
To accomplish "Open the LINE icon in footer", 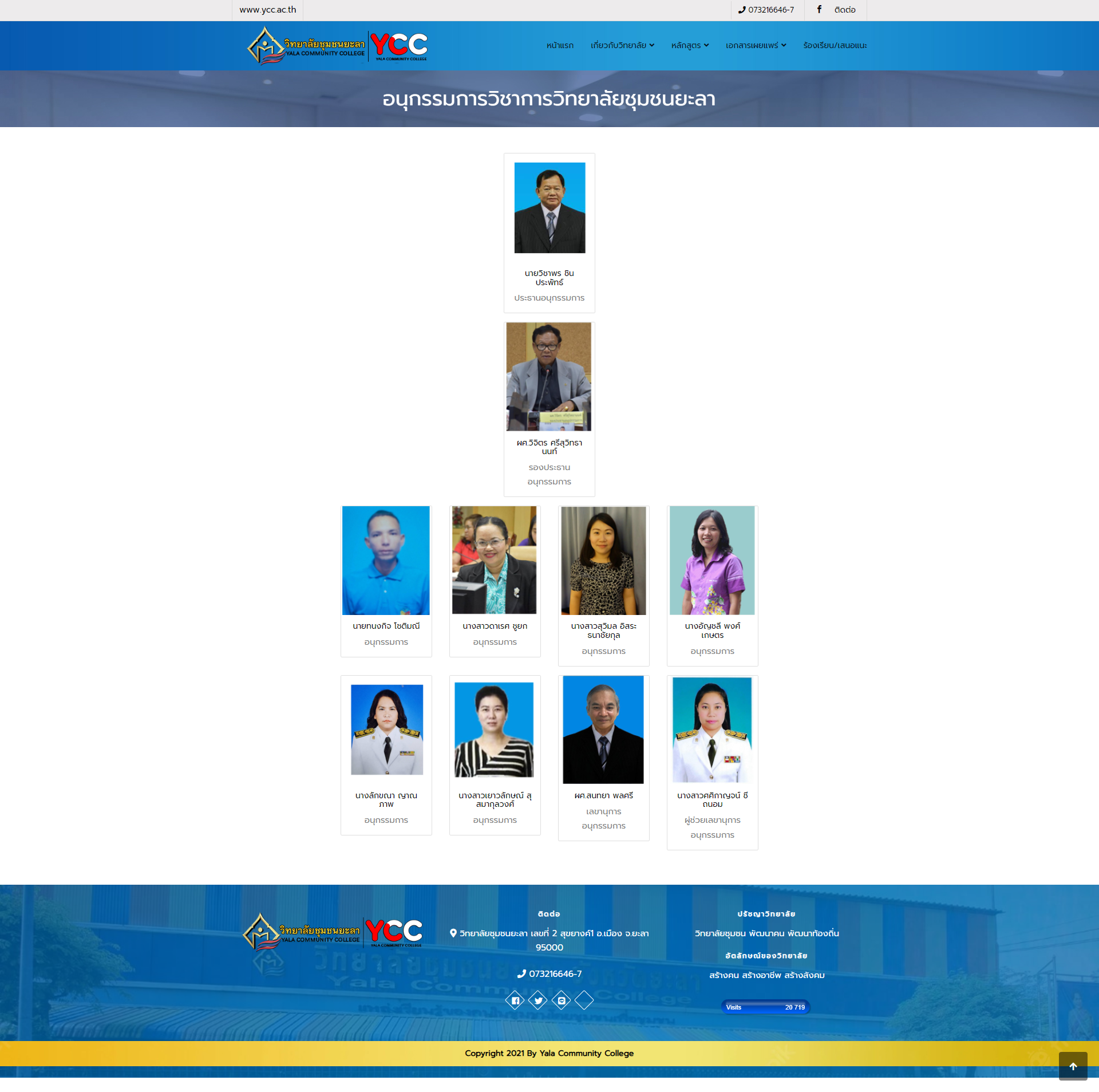I will pos(562,1000).
